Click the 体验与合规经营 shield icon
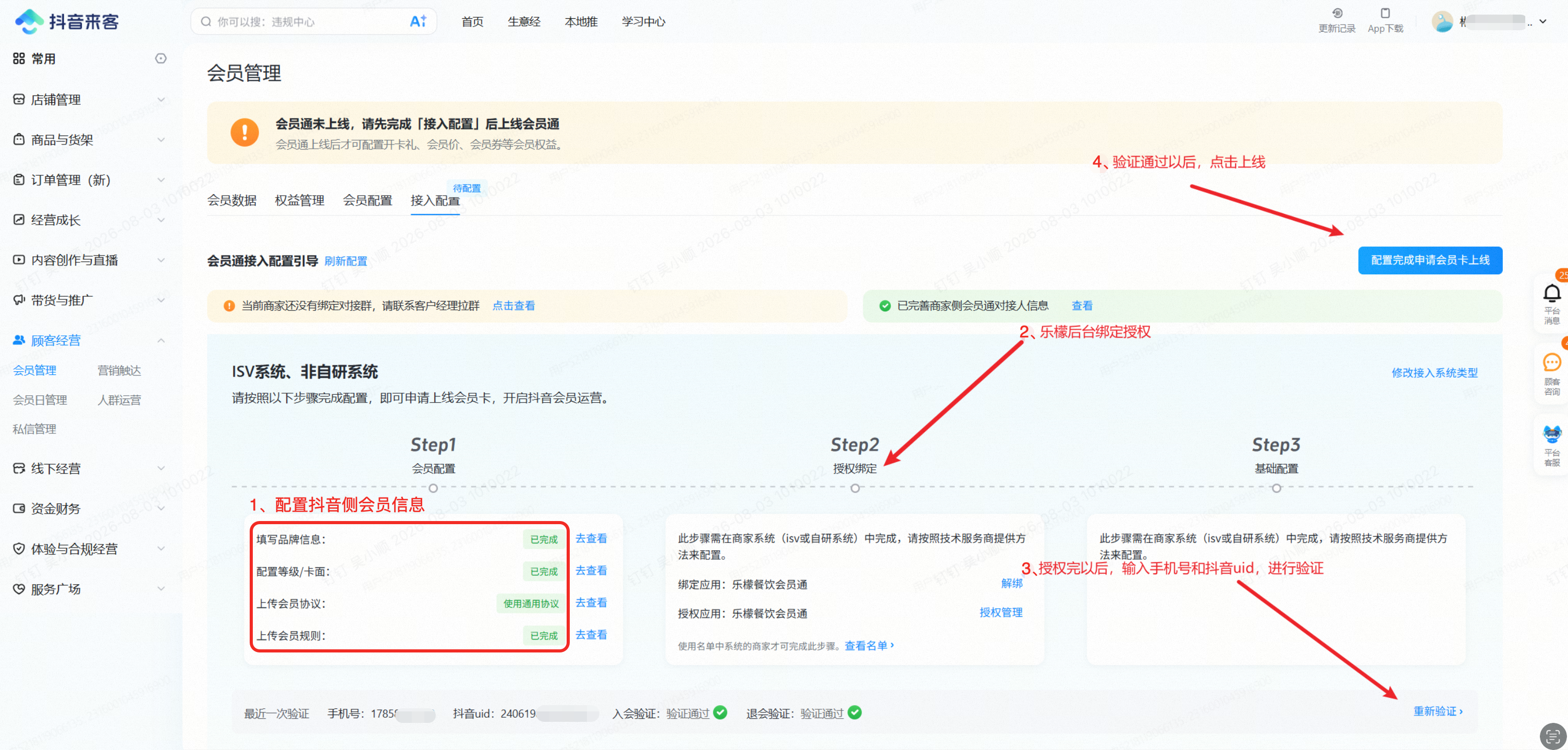This screenshot has width=1568, height=750. 19,549
